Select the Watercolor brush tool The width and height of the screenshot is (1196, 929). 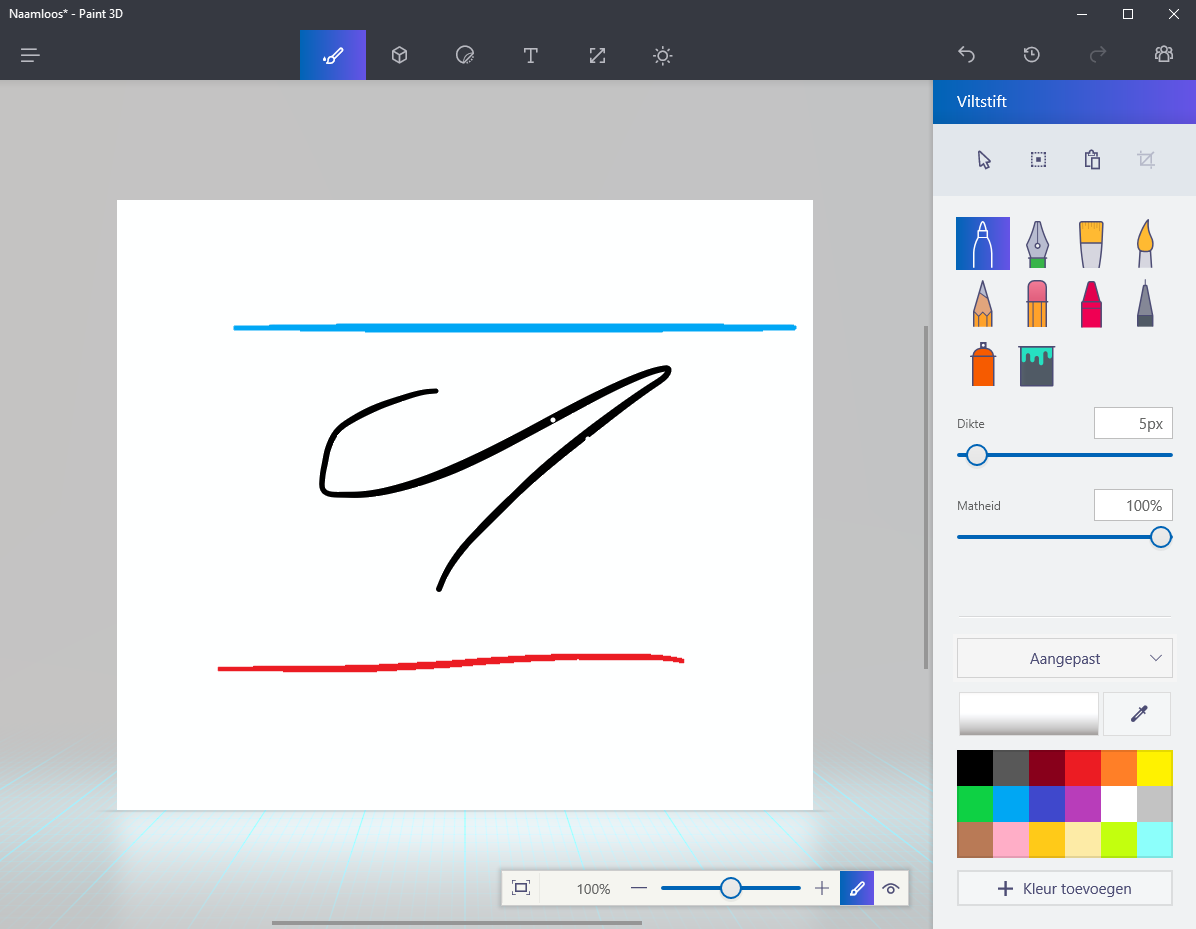click(1145, 245)
